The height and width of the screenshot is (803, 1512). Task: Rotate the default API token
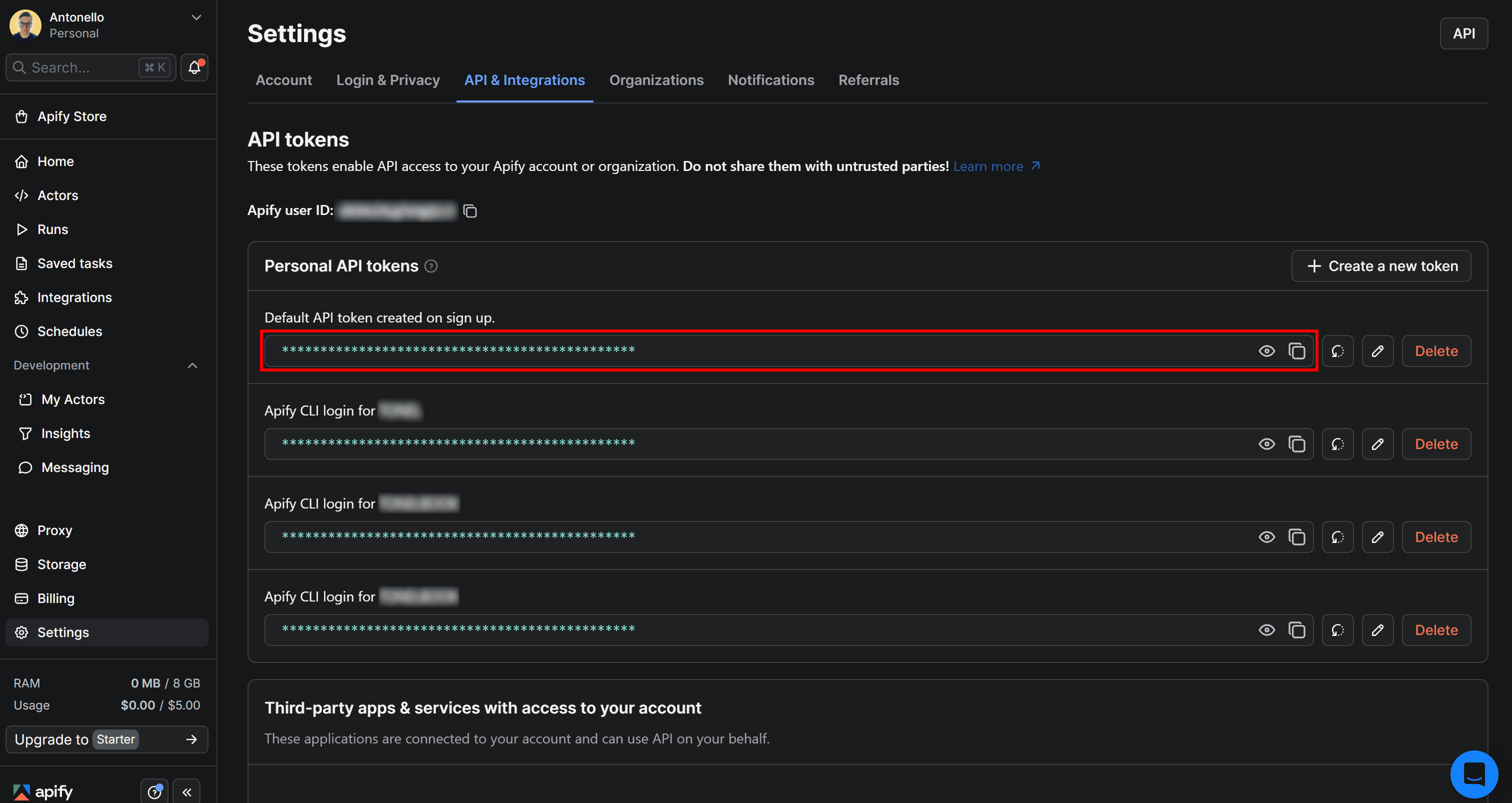(1337, 350)
